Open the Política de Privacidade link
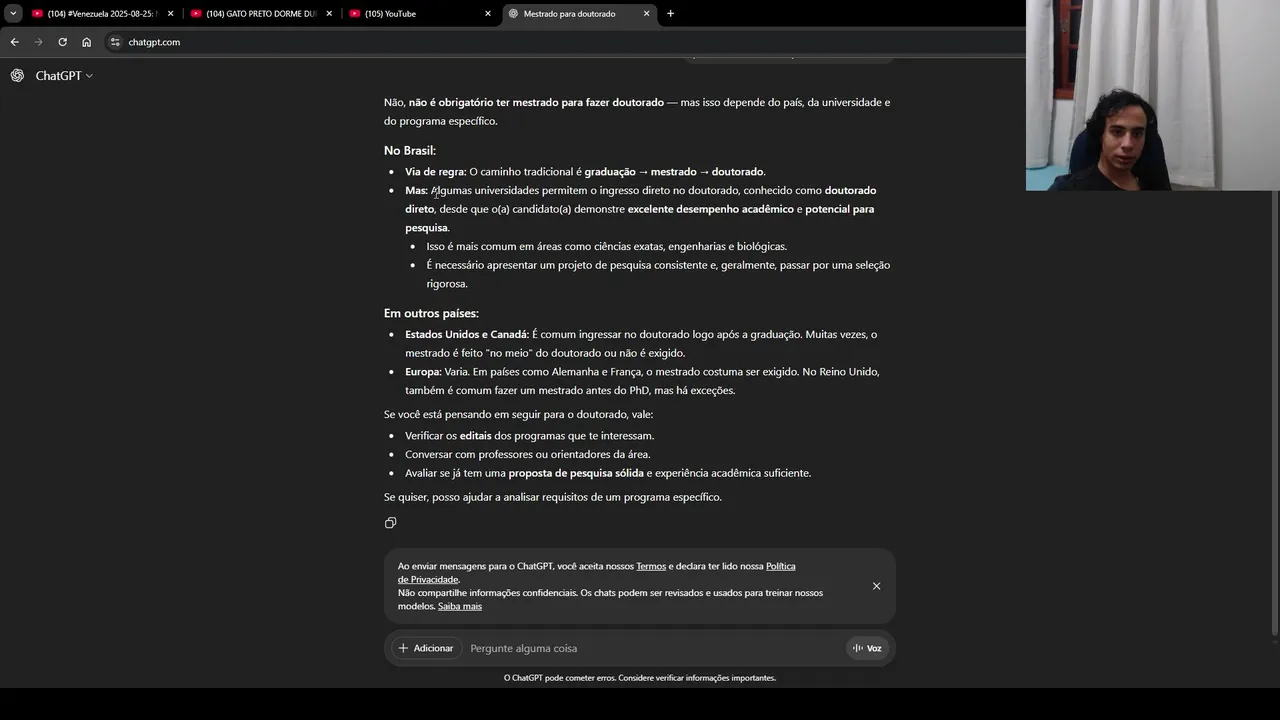 coord(597,572)
